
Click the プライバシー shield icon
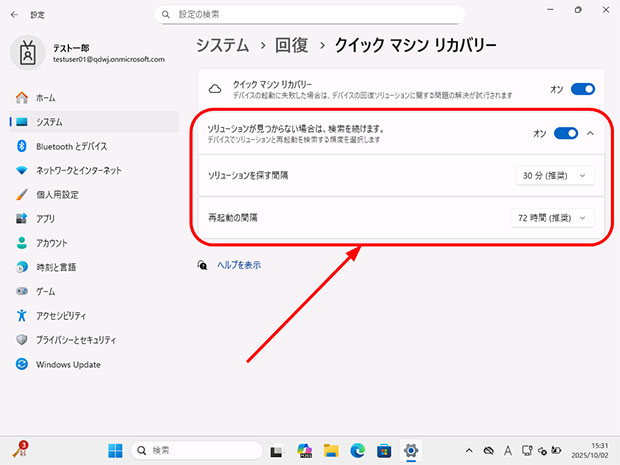pos(22,340)
